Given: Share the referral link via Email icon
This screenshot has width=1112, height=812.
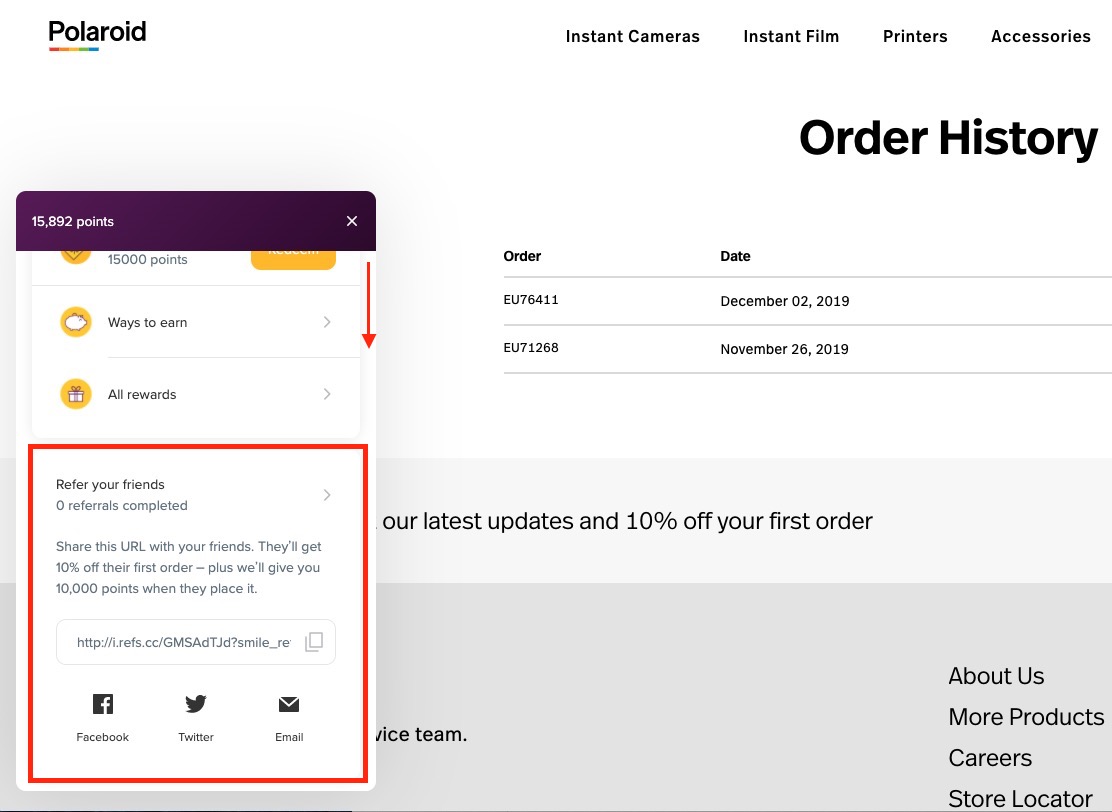Looking at the screenshot, I should point(289,704).
